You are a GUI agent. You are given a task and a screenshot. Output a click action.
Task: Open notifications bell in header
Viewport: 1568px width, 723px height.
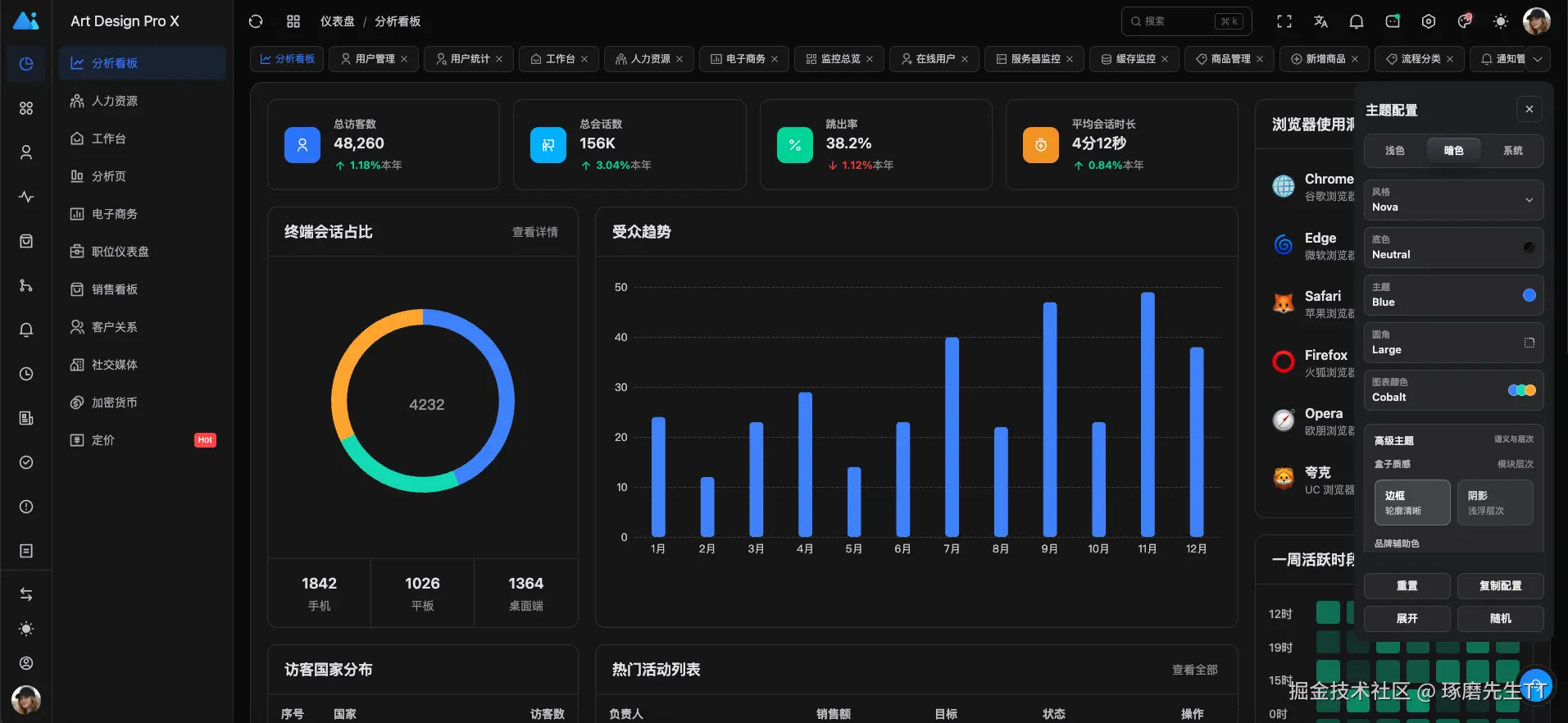point(1357,21)
